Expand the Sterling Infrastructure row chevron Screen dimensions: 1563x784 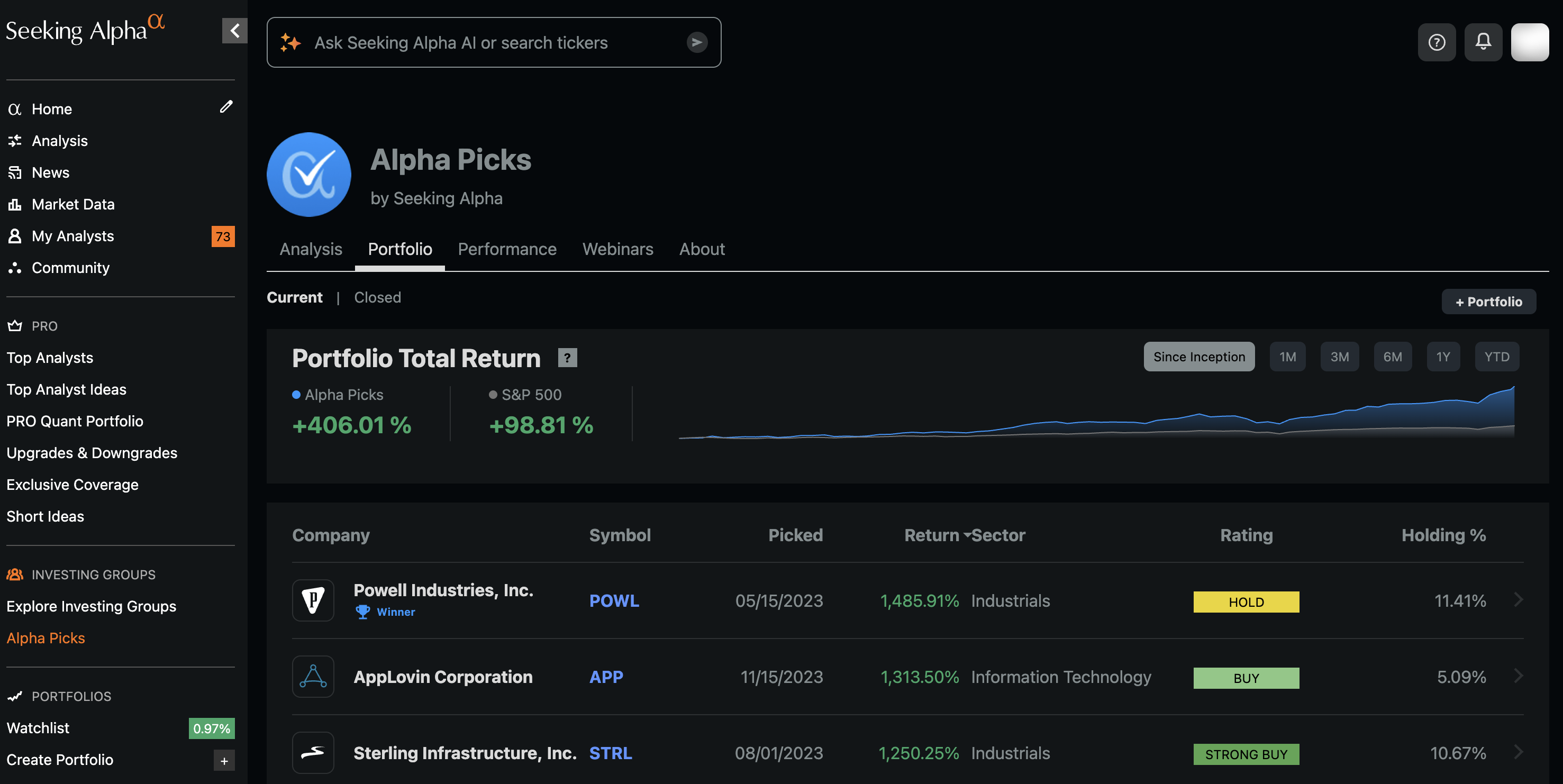click(1518, 752)
